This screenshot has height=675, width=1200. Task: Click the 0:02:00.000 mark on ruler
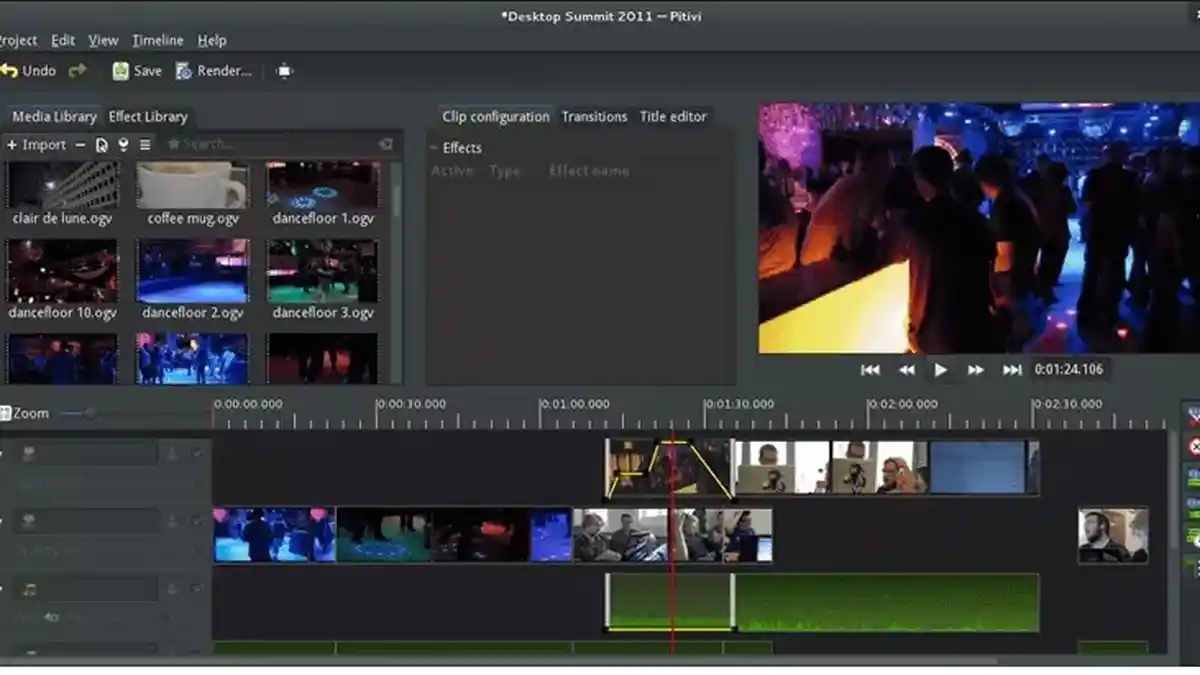(x=902, y=405)
